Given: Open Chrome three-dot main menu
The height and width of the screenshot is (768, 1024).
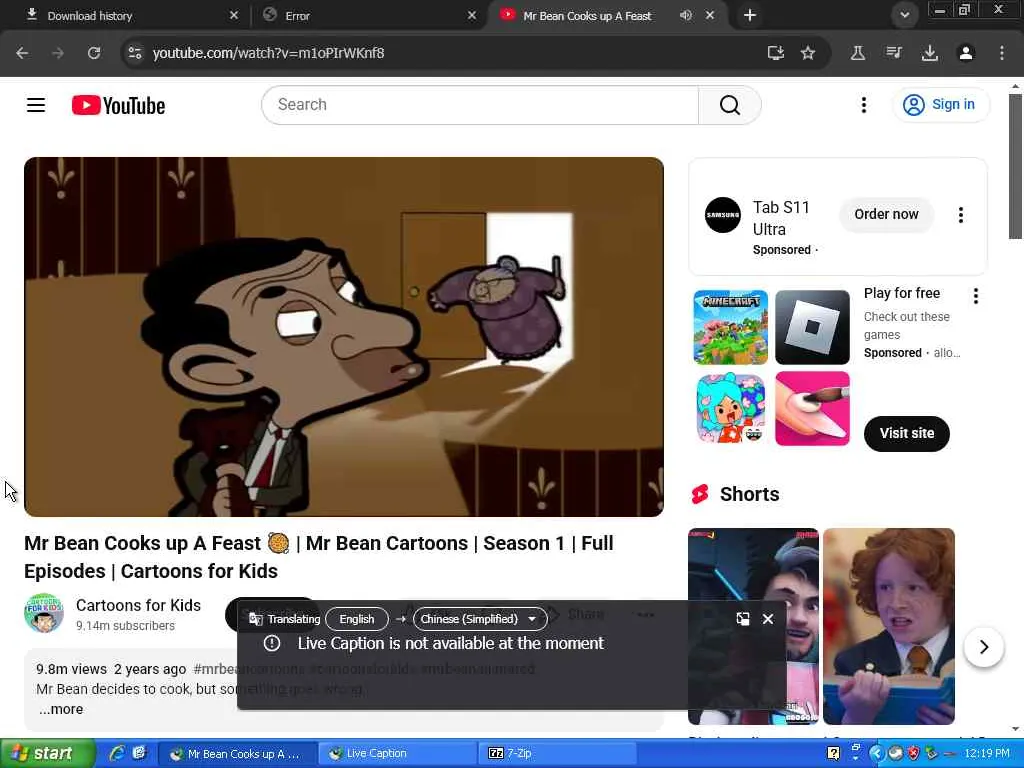Looking at the screenshot, I should point(1002,53).
